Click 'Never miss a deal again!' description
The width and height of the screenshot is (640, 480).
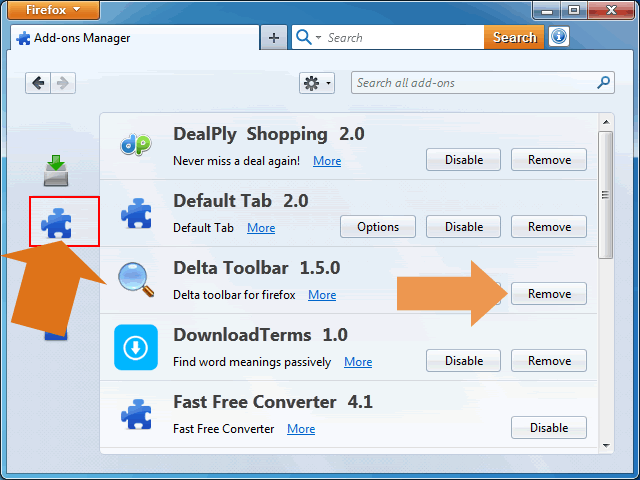coord(236,161)
